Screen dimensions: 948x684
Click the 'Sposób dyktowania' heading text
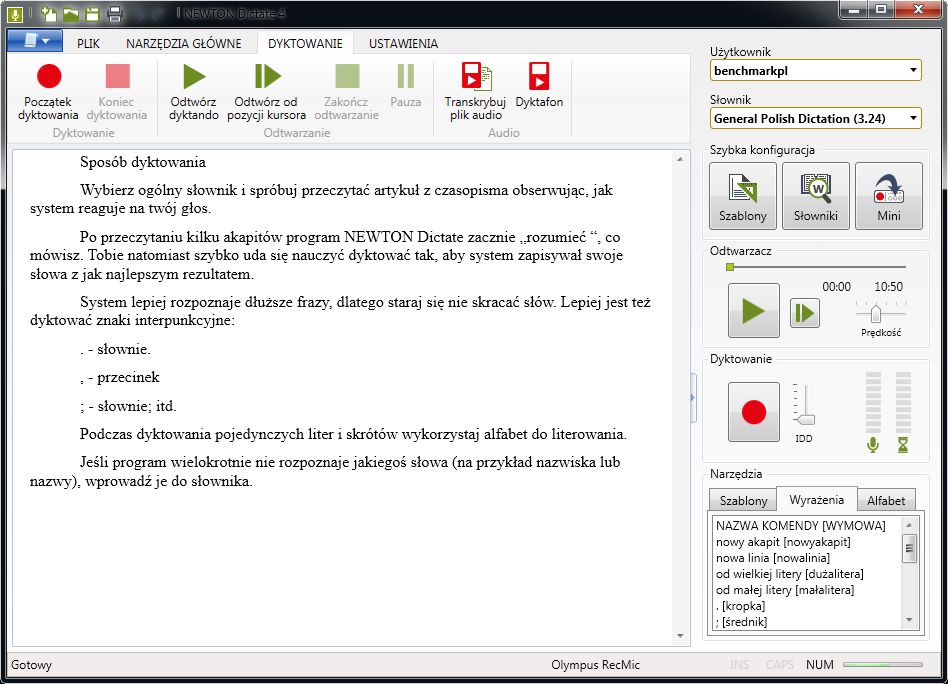[143, 162]
